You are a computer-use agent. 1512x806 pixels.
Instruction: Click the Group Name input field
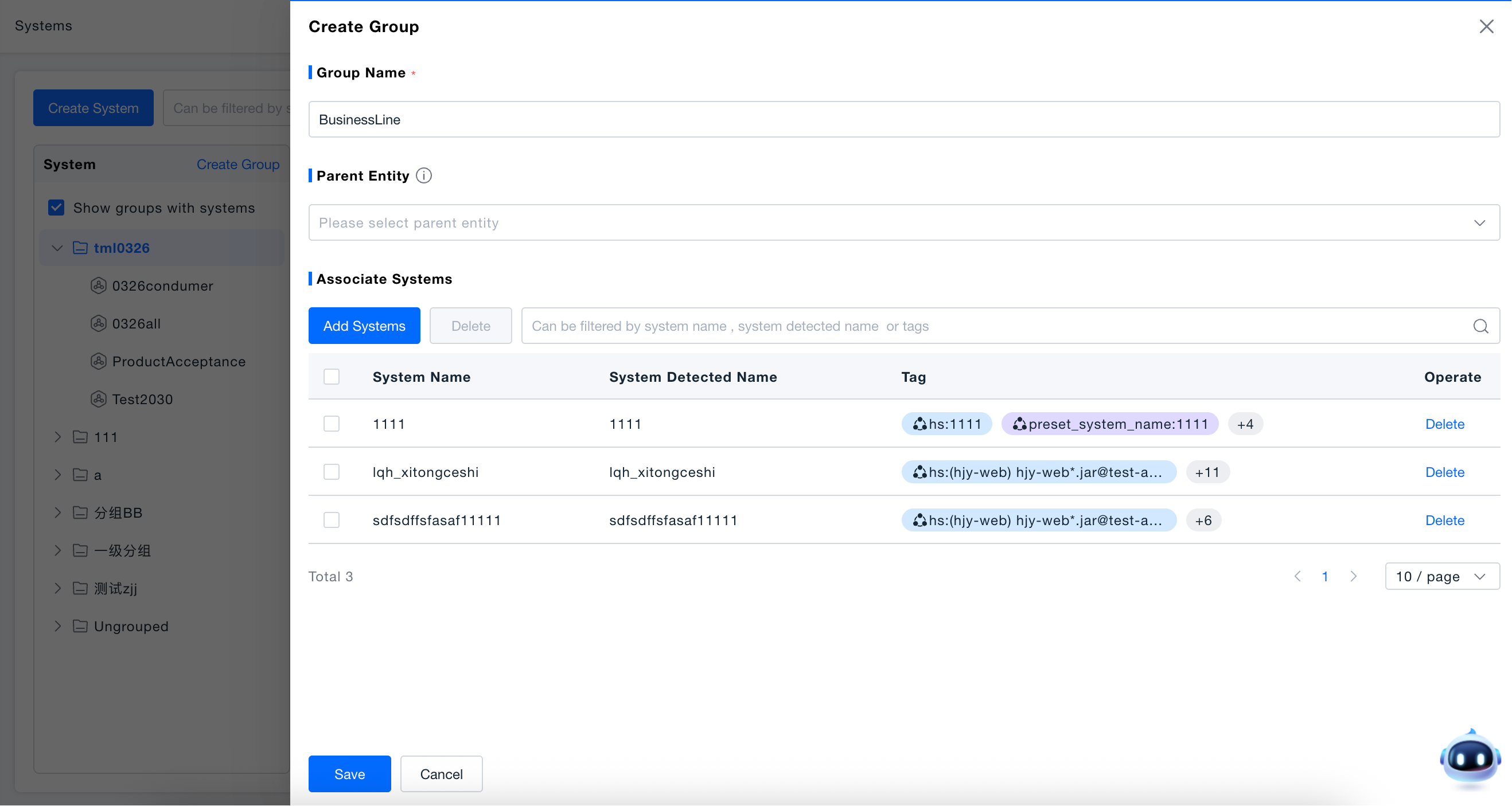pyautogui.click(x=904, y=119)
